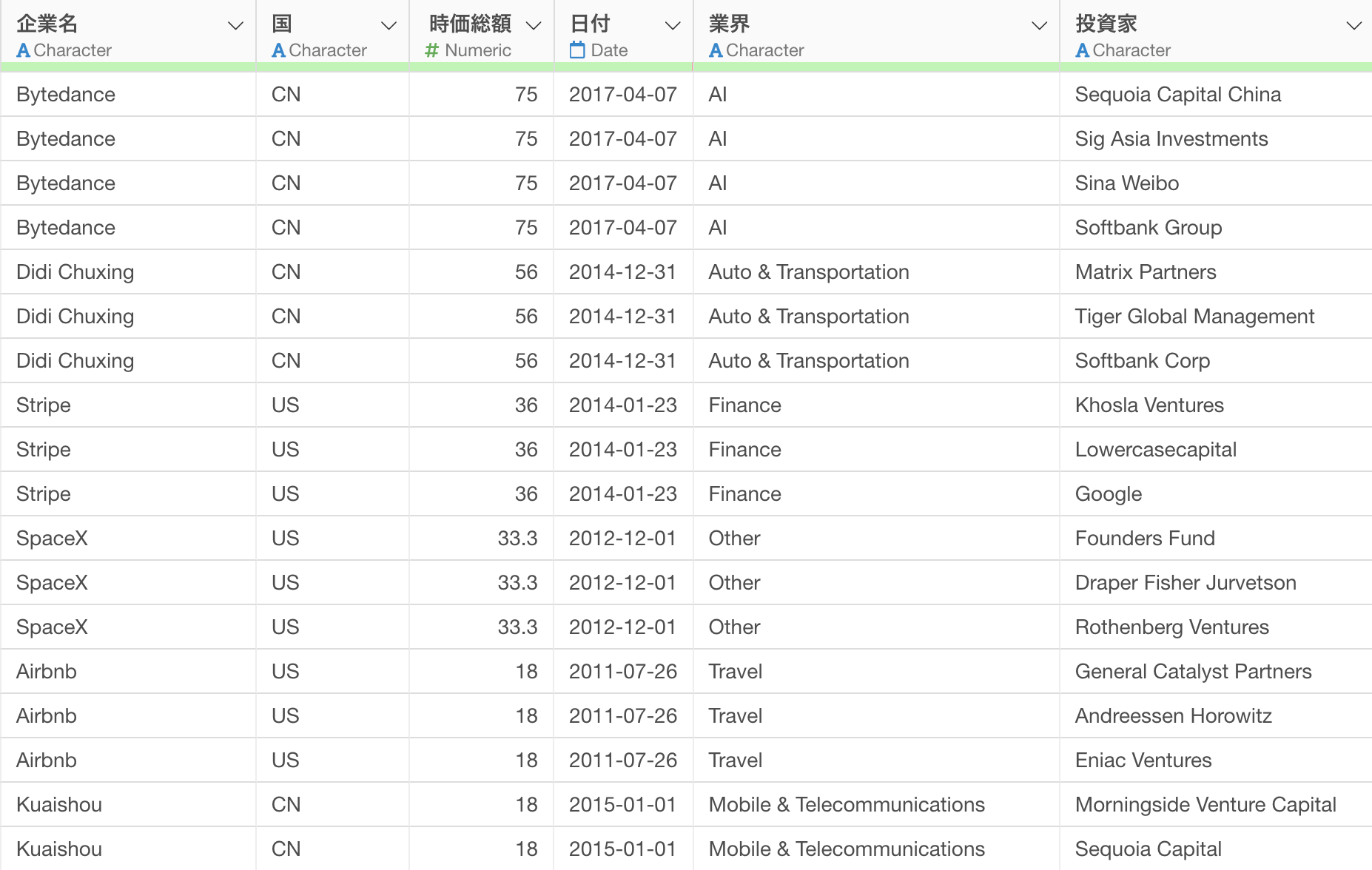This screenshot has width=1372, height=870.
Task: Select the 時価総額 column header title
Action: [471, 24]
